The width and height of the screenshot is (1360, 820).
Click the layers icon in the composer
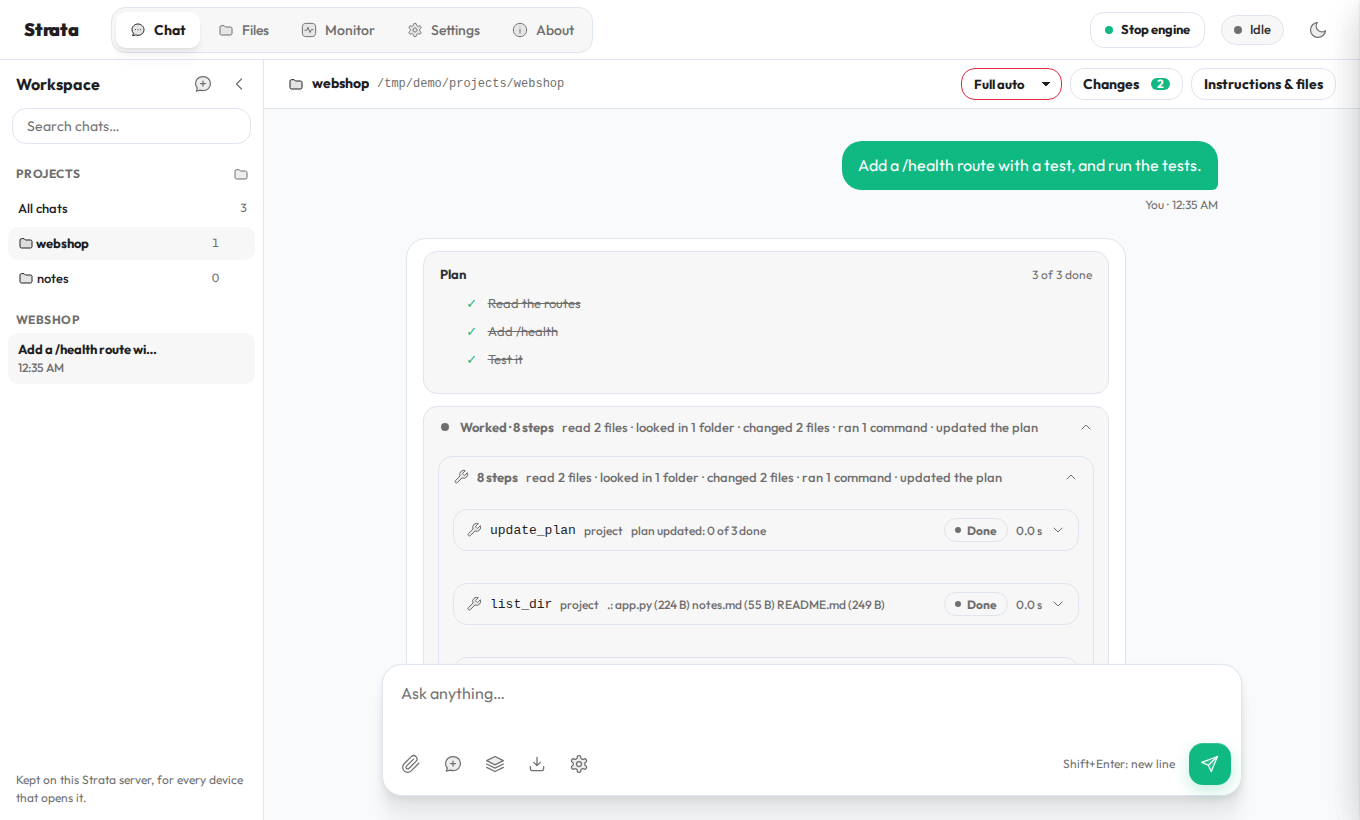tap(495, 764)
